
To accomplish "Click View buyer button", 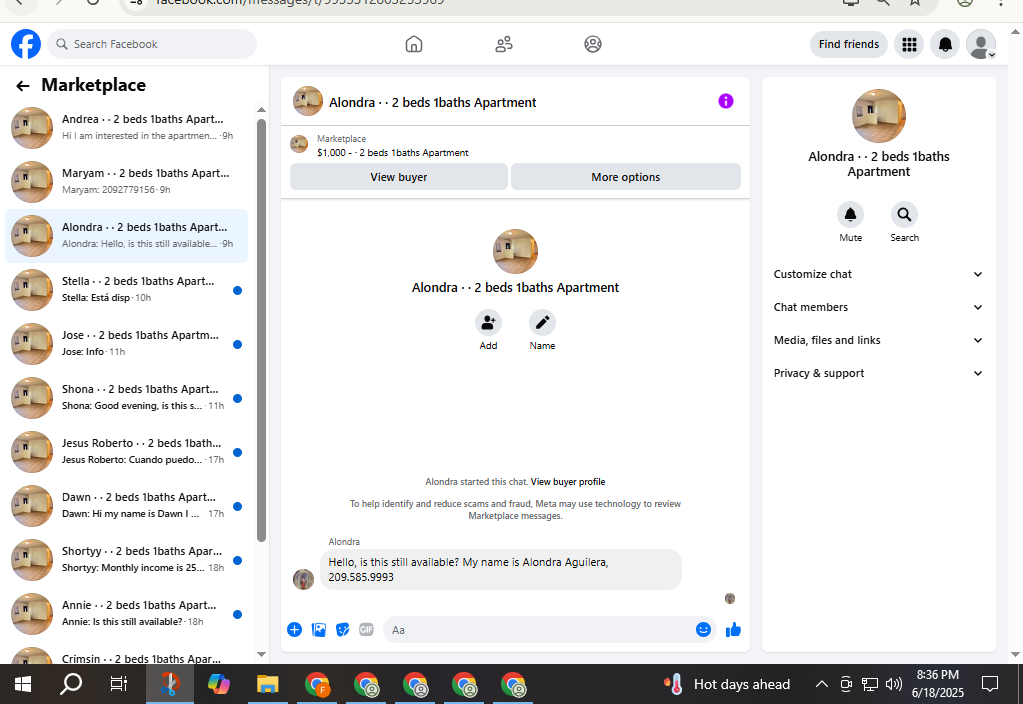I will (399, 177).
